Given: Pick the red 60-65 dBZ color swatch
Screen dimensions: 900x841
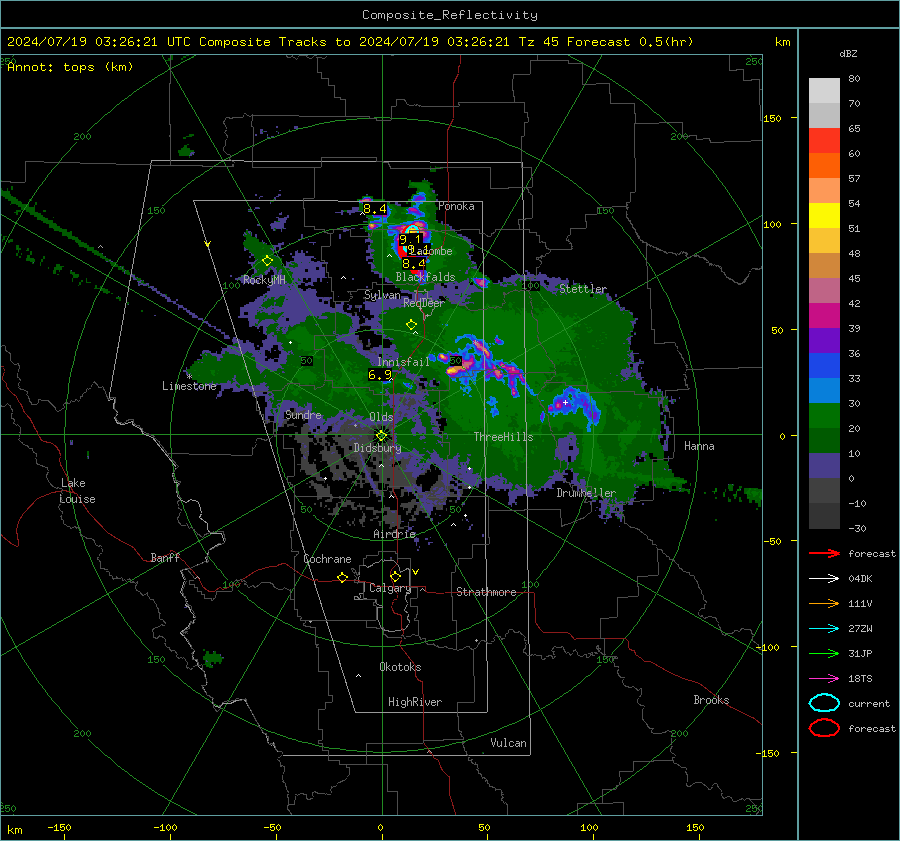Looking at the screenshot, I should tap(824, 141).
